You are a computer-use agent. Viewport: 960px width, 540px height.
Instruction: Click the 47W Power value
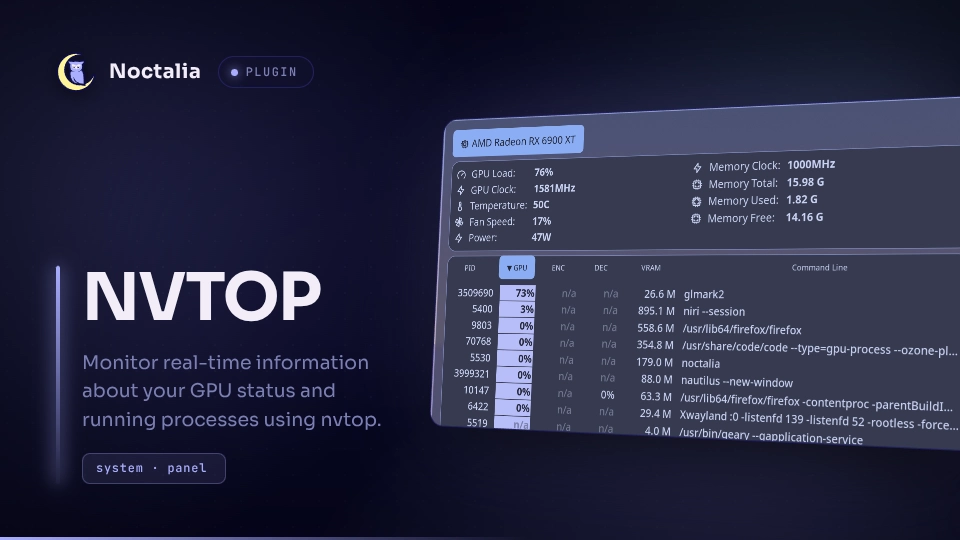[x=541, y=237]
